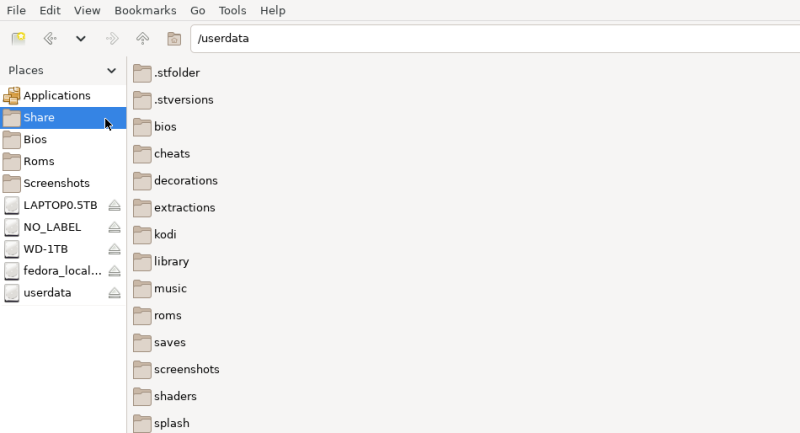Viewport: 800px width, 433px height.
Task: Open the View menu
Action: tap(87, 10)
